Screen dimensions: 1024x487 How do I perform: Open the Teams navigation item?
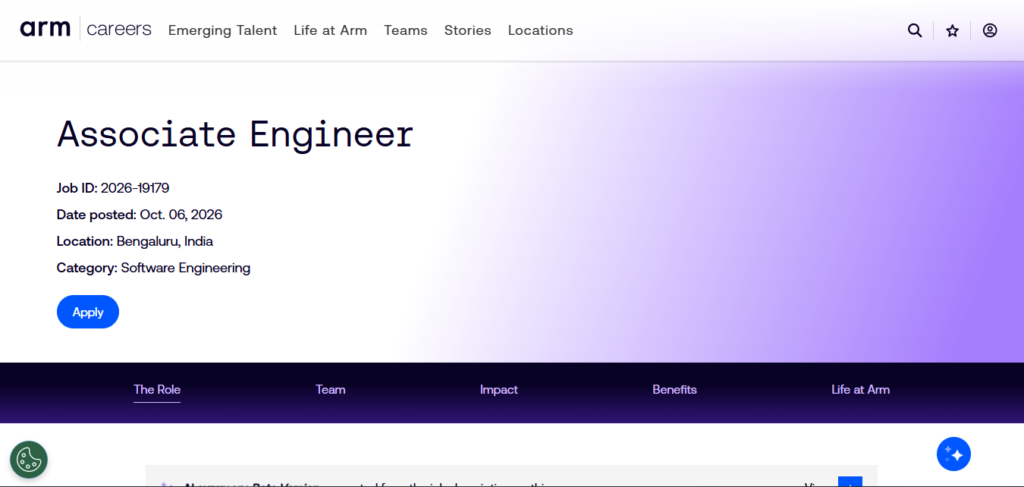(406, 30)
